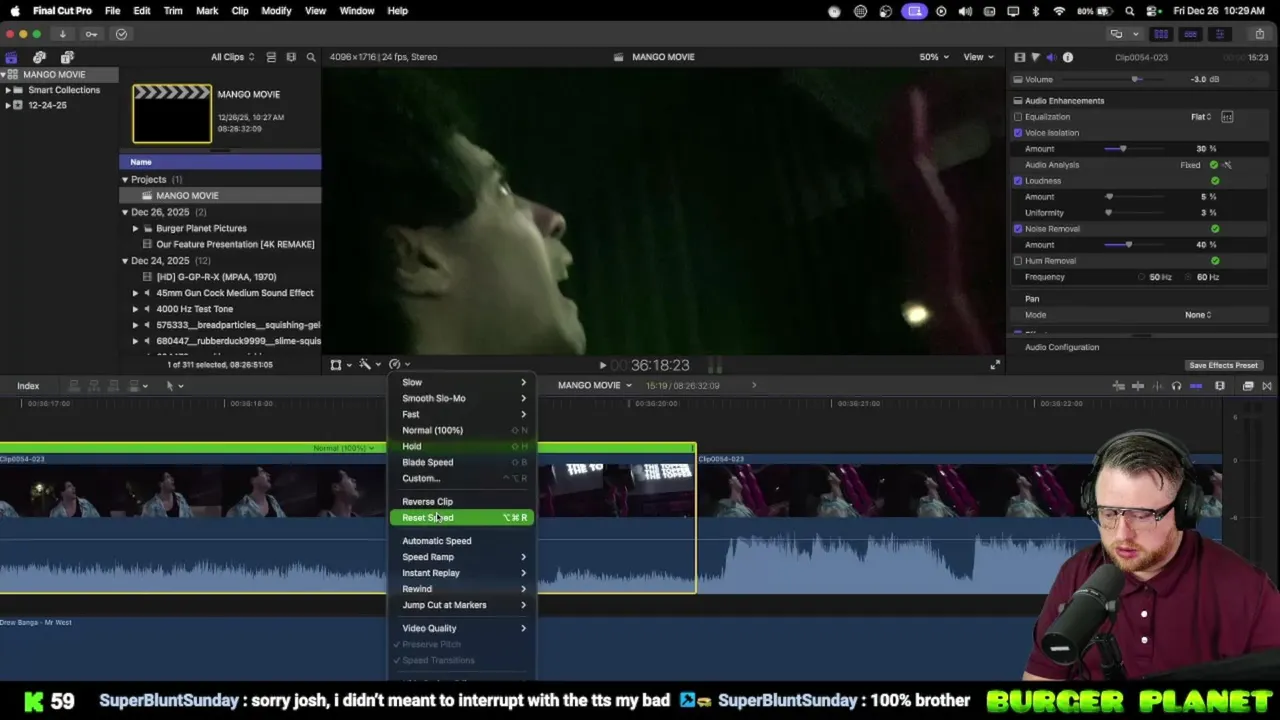Image resolution: width=1280 pixels, height=720 pixels.
Task: Click the Name column header in browser
Action: [220, 162]
